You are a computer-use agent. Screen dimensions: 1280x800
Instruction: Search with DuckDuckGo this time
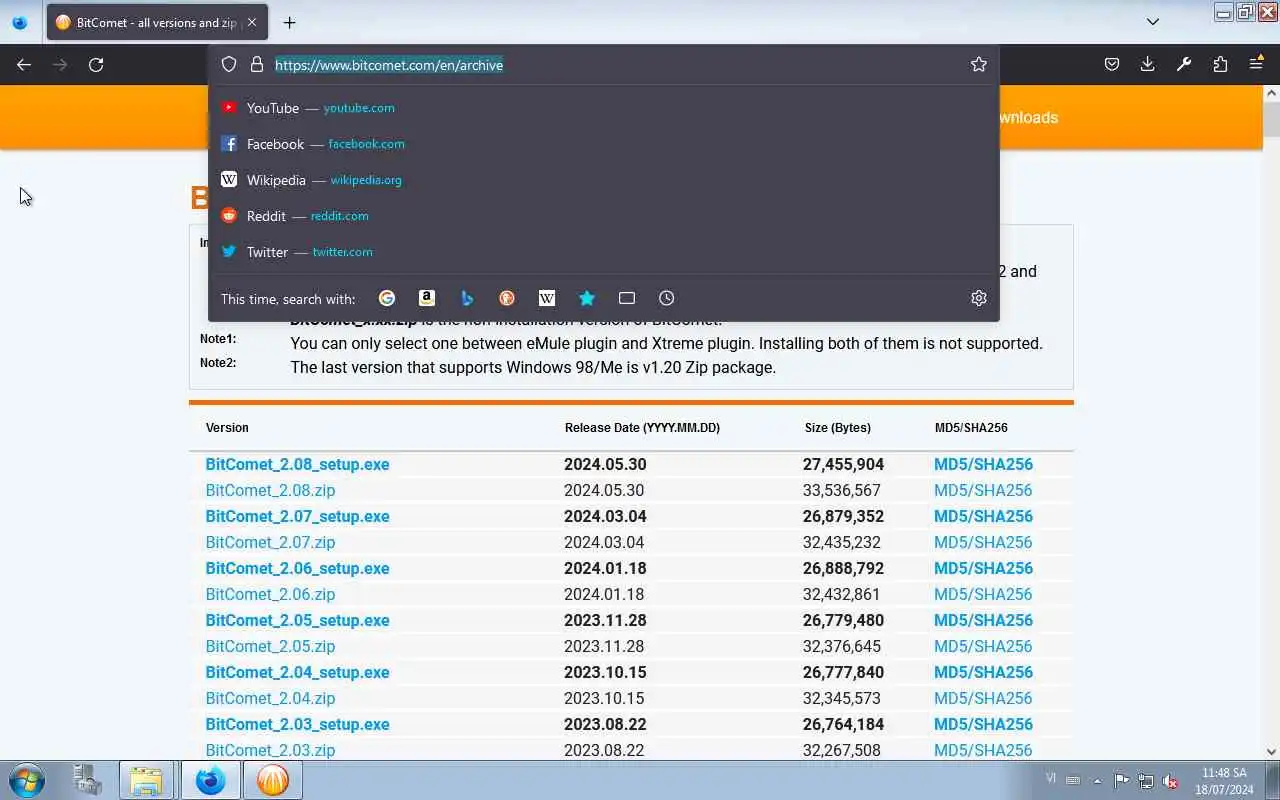(507, 298)
